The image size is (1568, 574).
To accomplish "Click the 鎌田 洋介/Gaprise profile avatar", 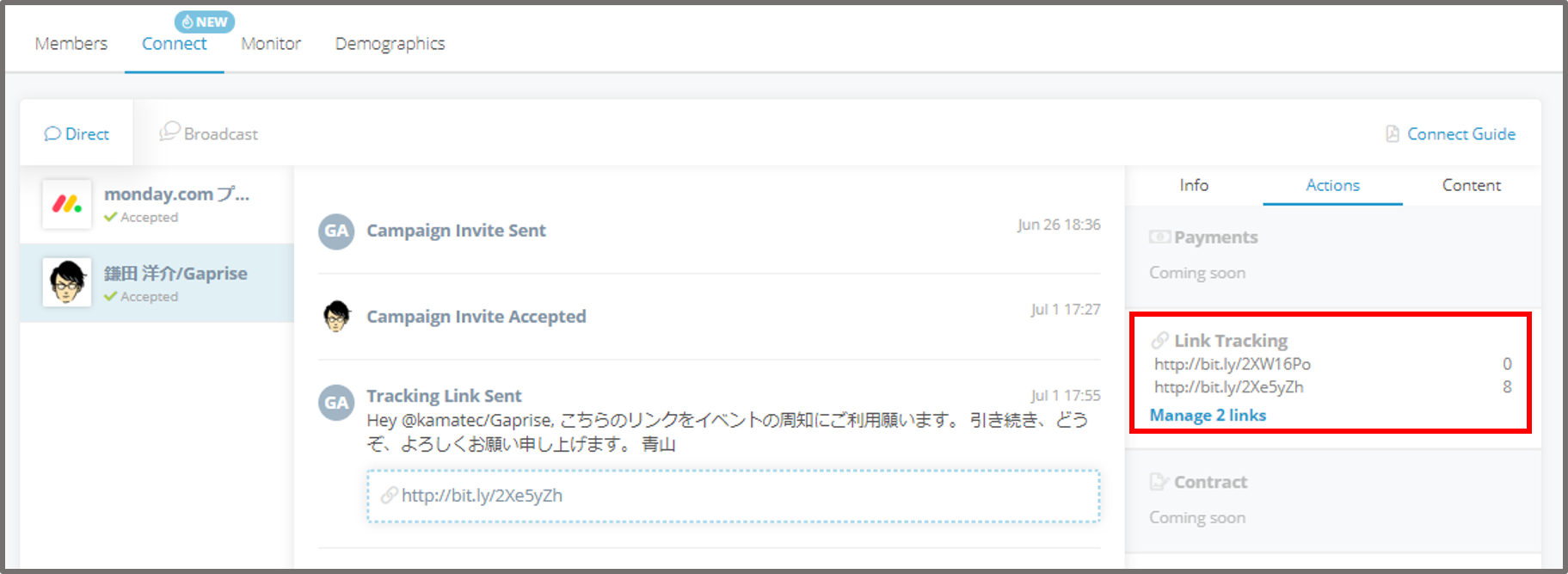I will 67,283.
